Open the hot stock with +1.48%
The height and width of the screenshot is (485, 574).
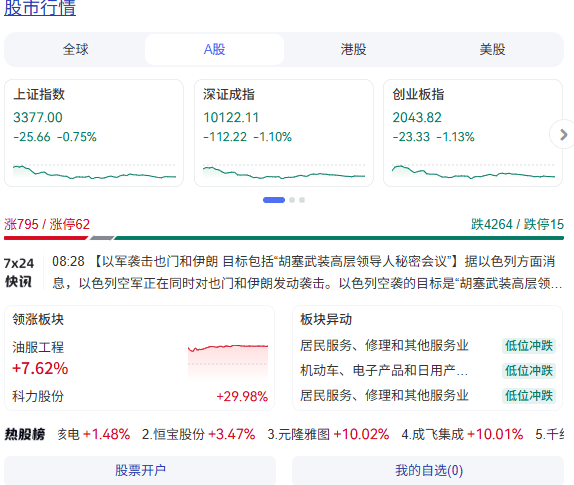pyautogui.click(x=94, y=434)
